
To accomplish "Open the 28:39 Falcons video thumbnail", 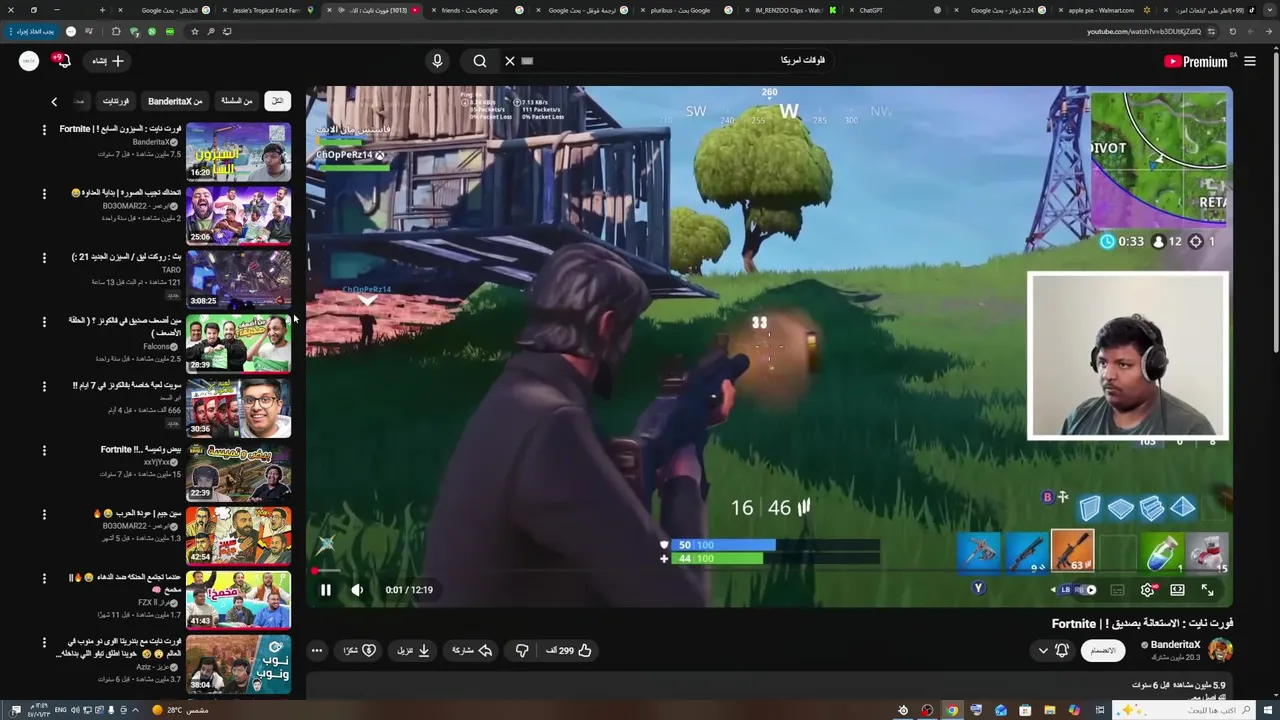I will (238, 343).
